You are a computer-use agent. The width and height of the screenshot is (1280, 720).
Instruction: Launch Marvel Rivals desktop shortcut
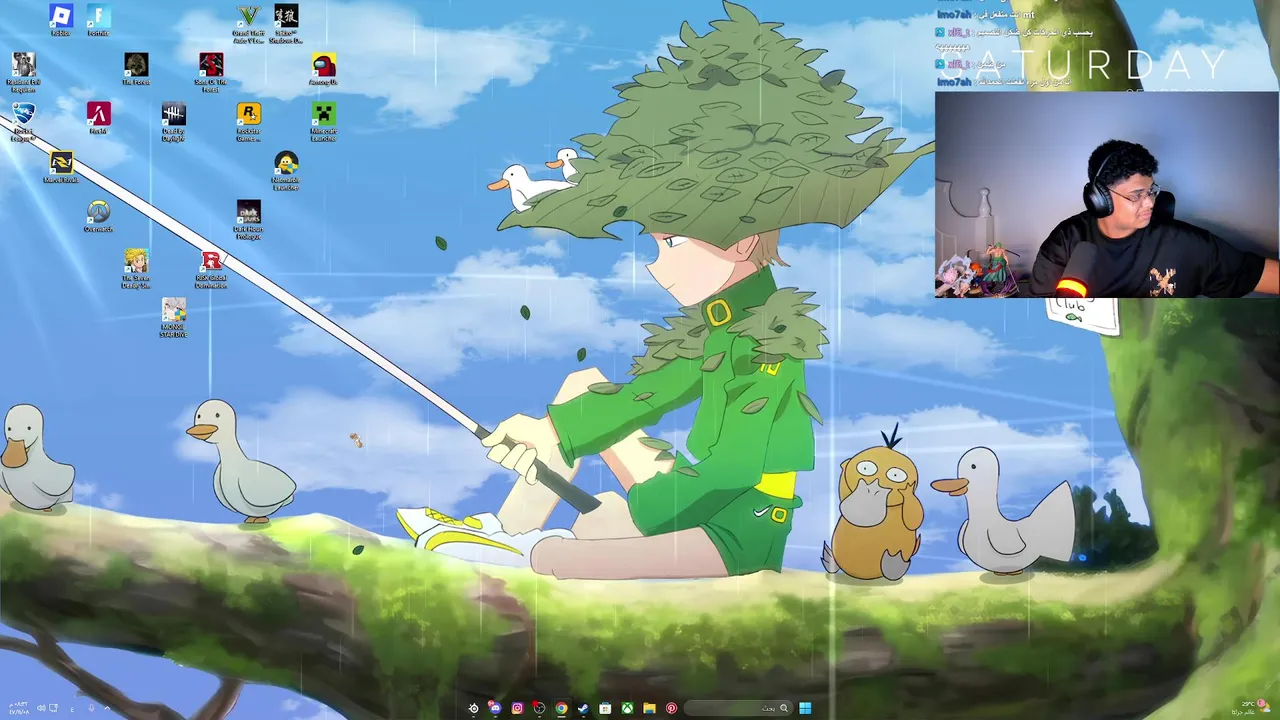click(x=61, y=167)
